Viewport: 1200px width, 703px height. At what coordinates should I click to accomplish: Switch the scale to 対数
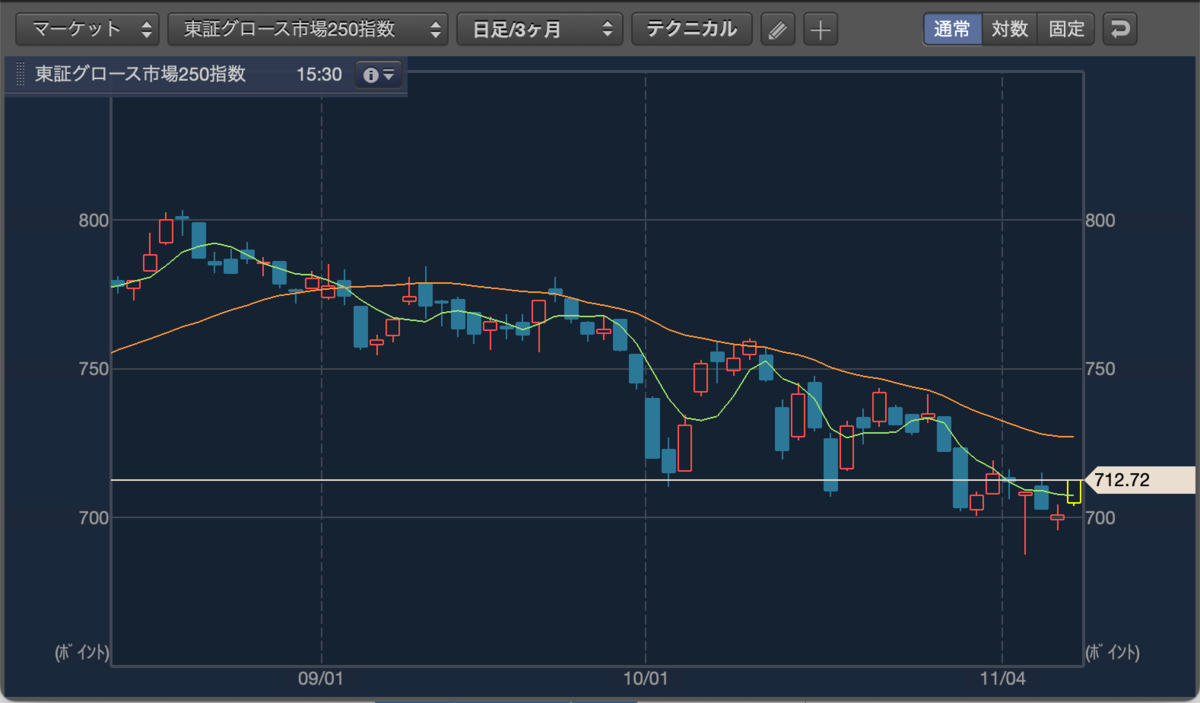click(x=1010, y=29)
